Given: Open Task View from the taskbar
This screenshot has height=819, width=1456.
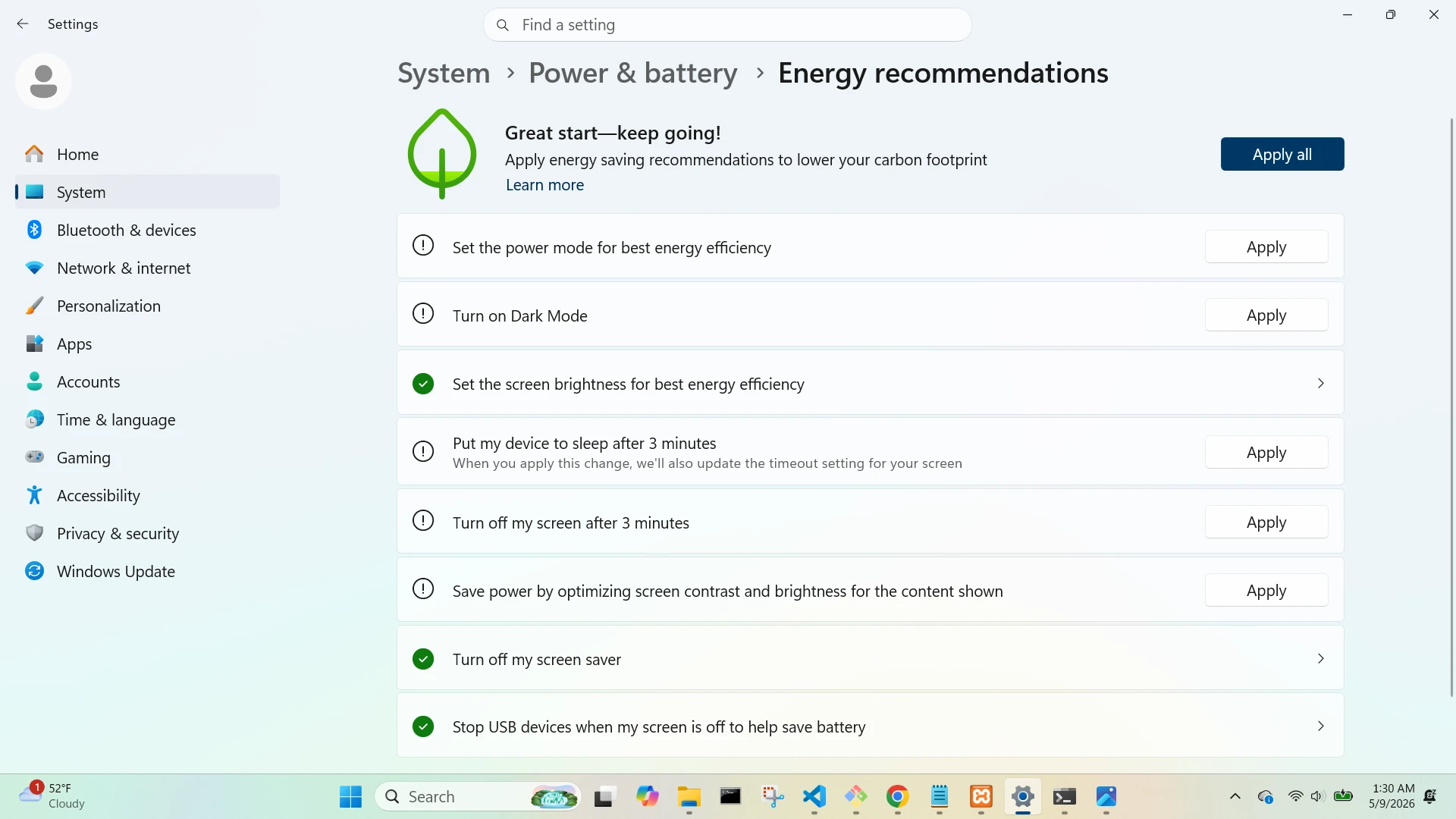Looking at the screenshot, I should 604,797.
